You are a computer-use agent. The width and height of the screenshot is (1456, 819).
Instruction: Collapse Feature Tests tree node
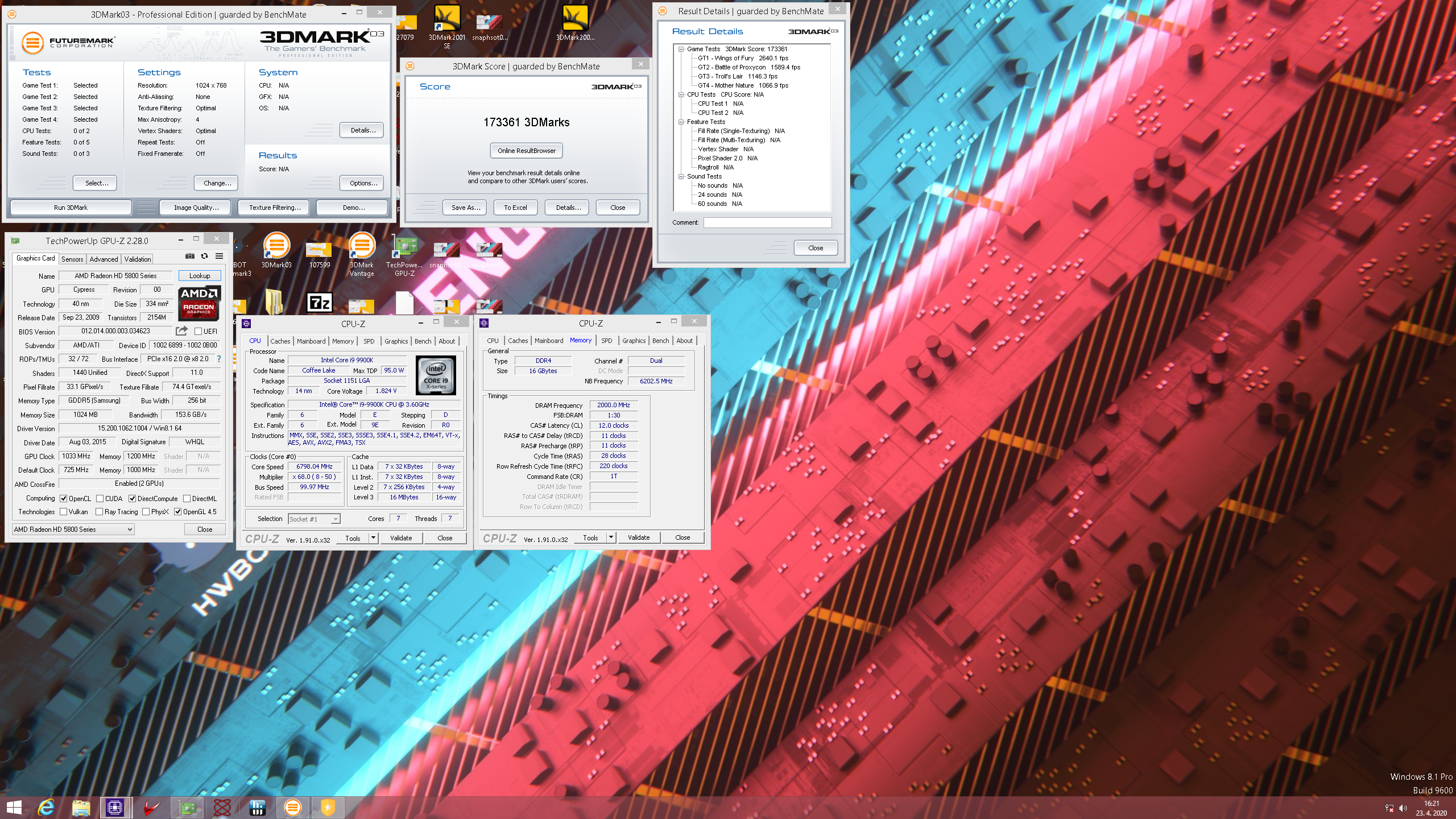(x=681, y=122)
